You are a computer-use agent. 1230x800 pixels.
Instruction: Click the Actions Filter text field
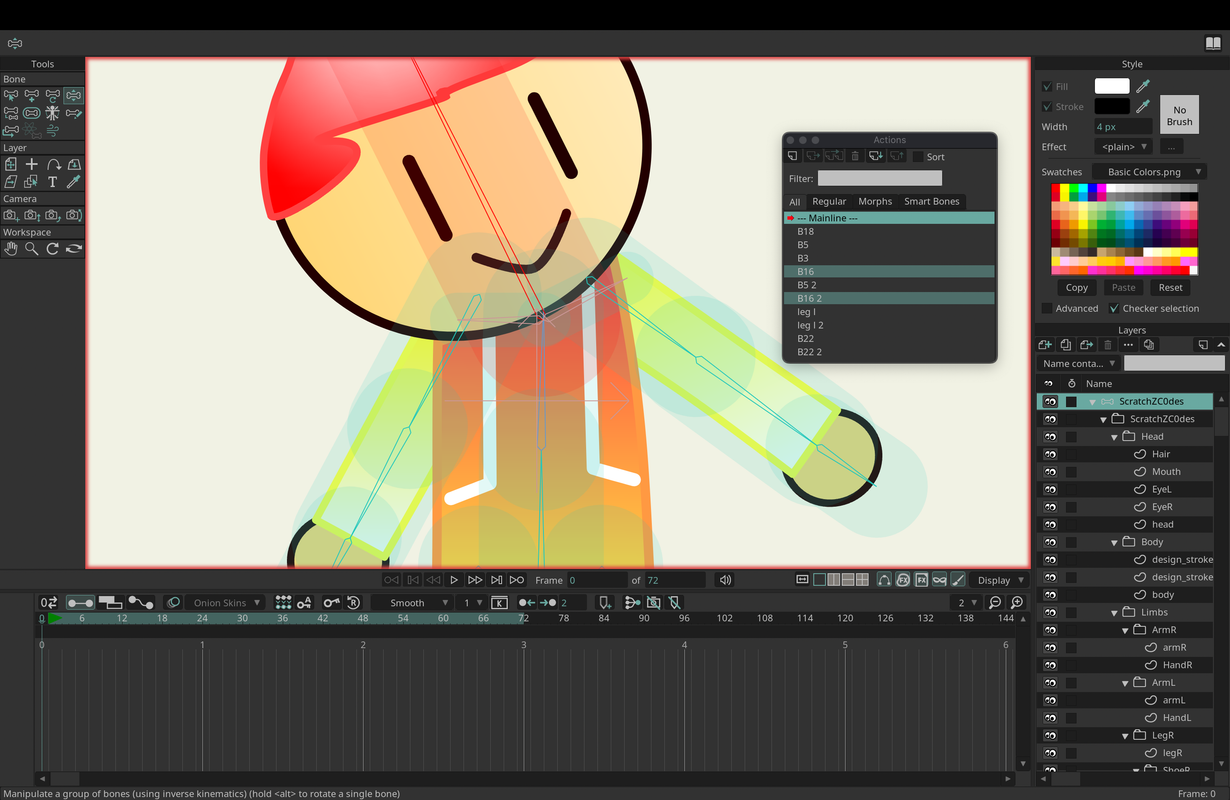(880, 178)
